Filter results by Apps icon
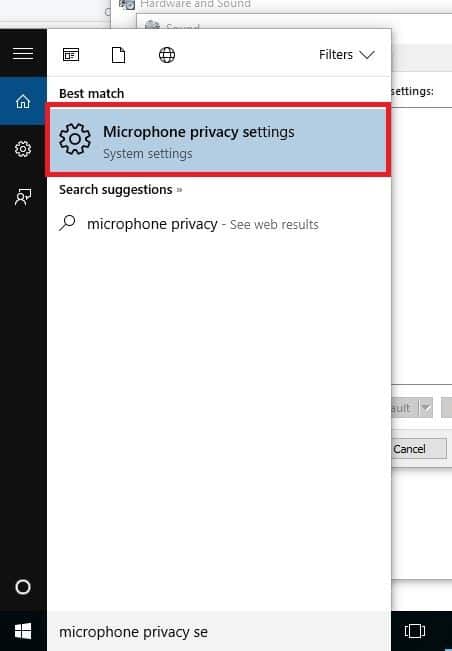This screenshot has height=651, width=452. (71, 55)
